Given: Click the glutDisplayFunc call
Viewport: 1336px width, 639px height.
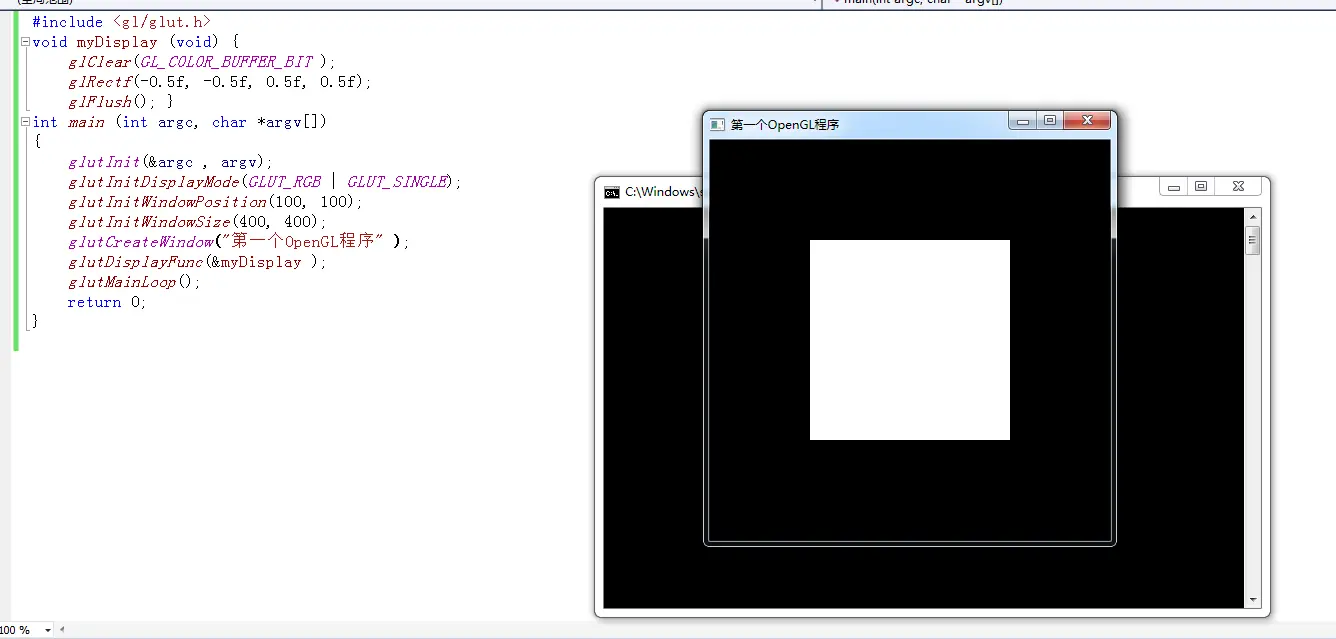Looking at the screenshot, I should pos(136,262).
